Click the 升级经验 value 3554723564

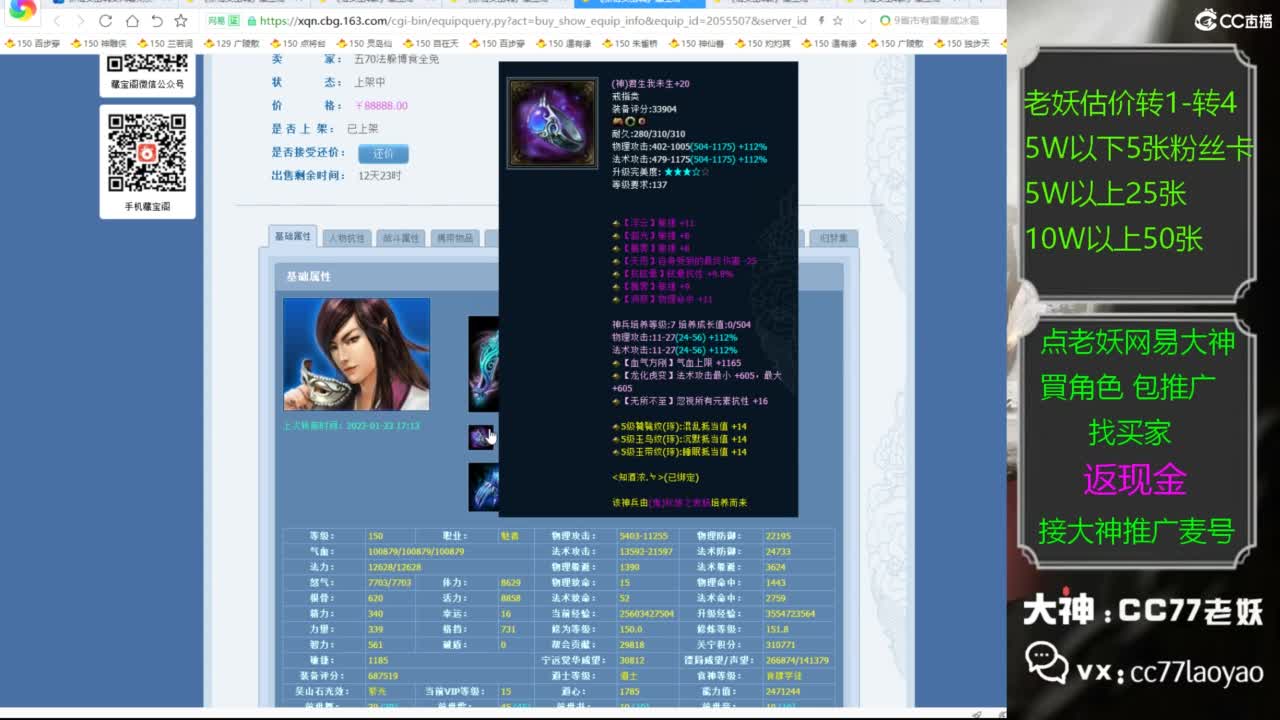point(790,614)
